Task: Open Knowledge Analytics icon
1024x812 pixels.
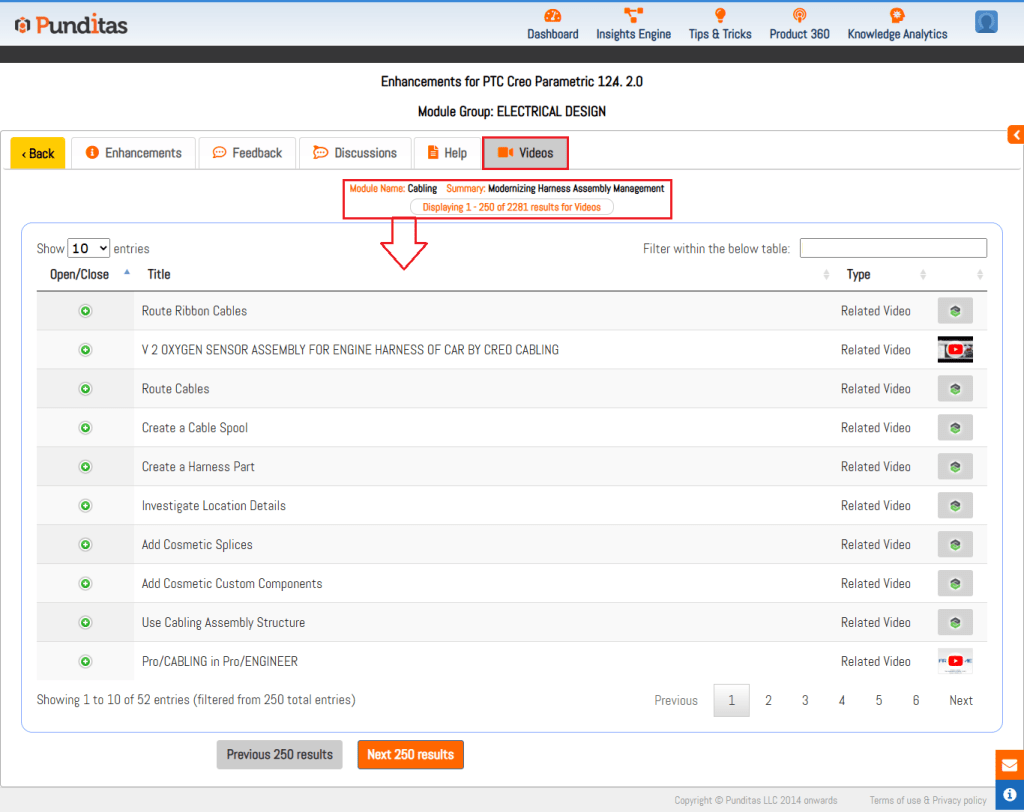Action: [897, 16]
